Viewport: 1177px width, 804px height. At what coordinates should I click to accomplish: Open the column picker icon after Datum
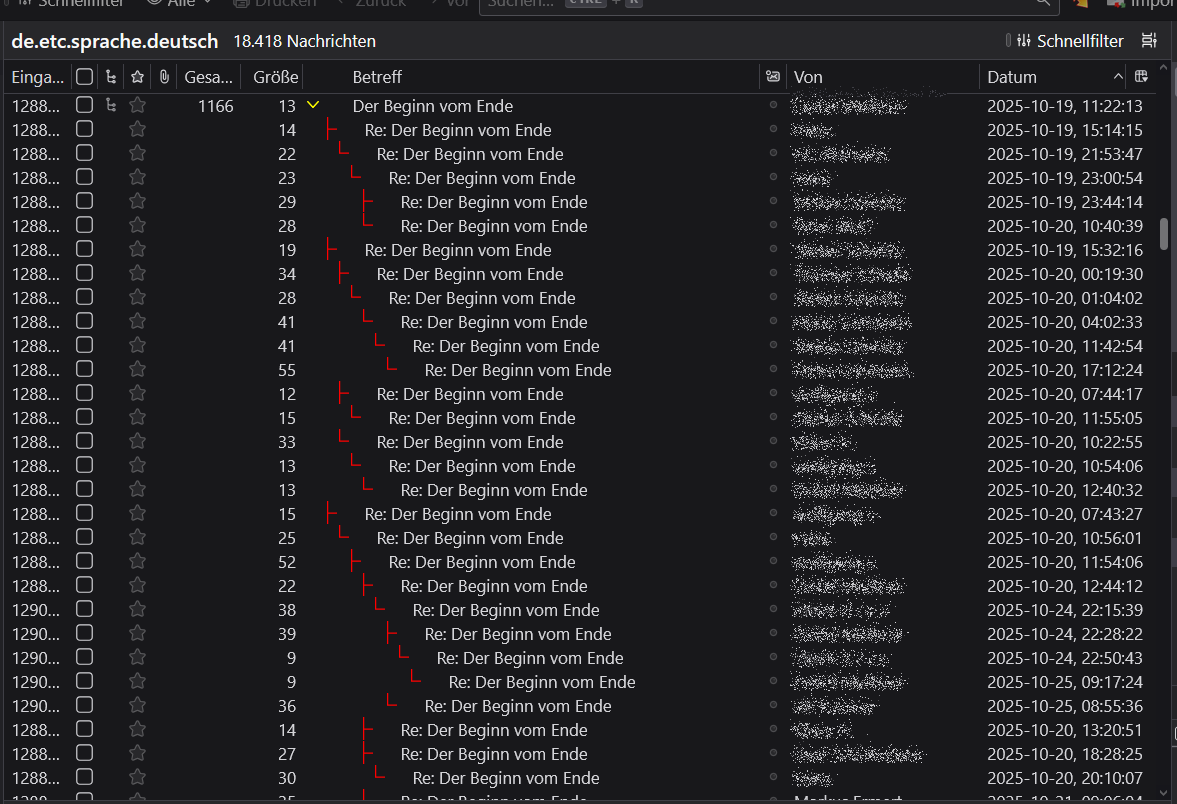click(1142, 77)
